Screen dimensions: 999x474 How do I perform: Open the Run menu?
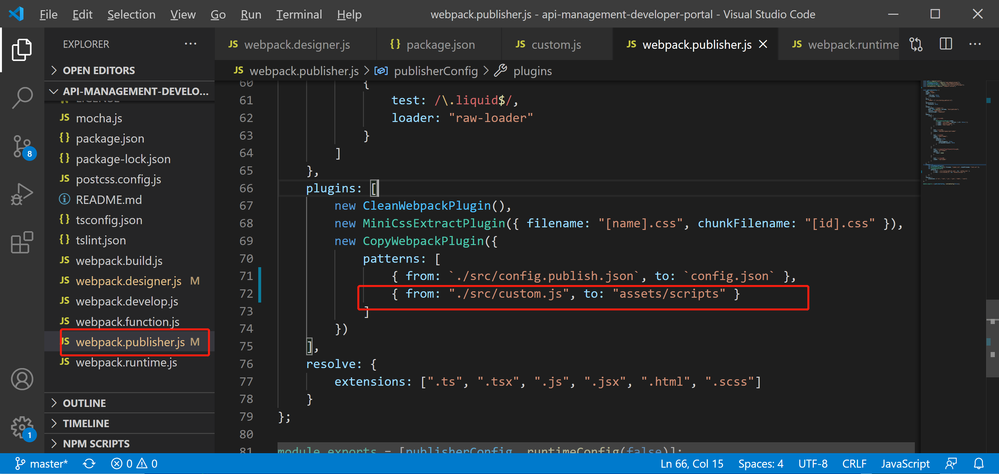point(251,14)
